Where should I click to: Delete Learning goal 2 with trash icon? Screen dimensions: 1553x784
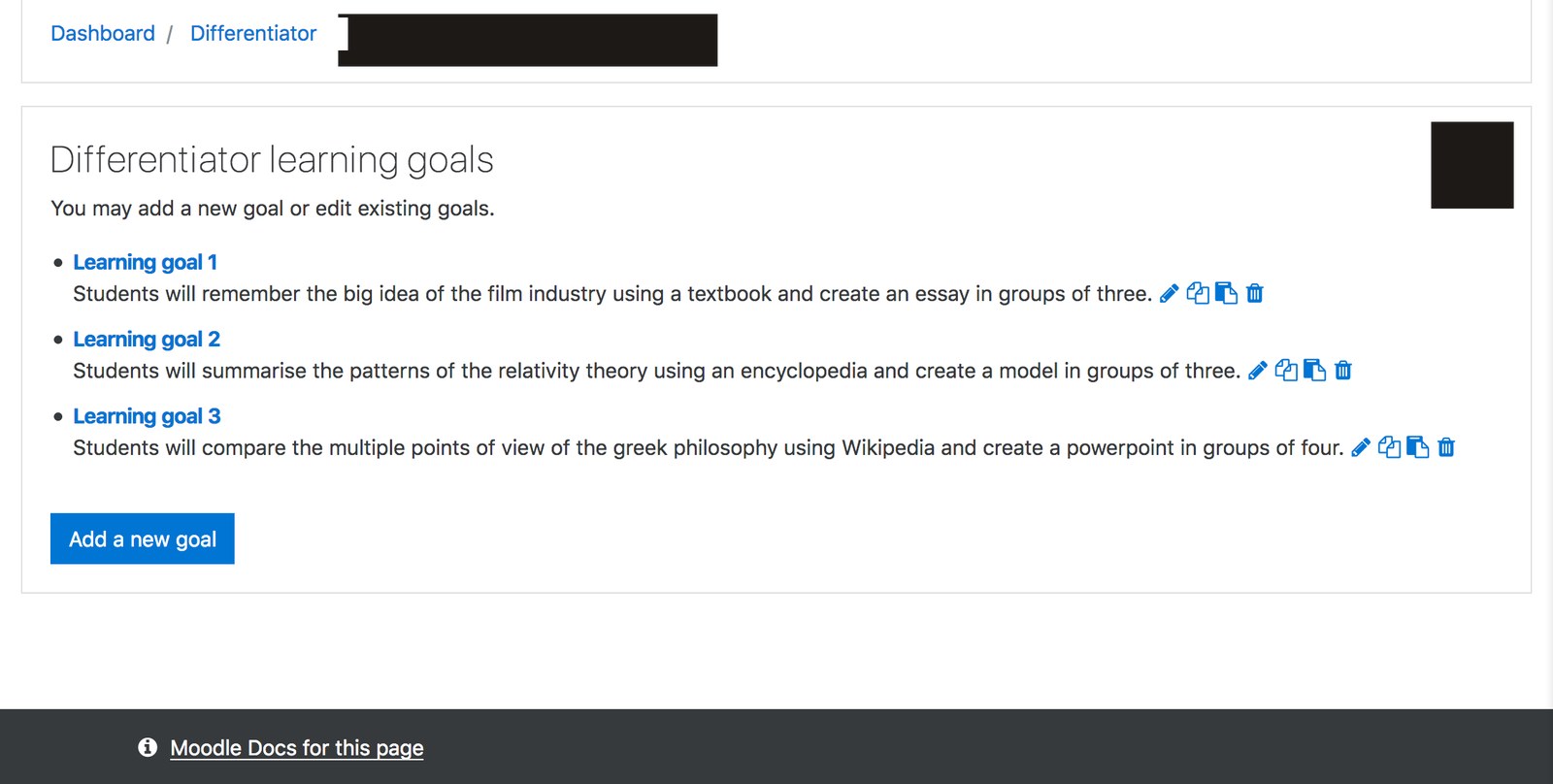tap(1343, 370)
